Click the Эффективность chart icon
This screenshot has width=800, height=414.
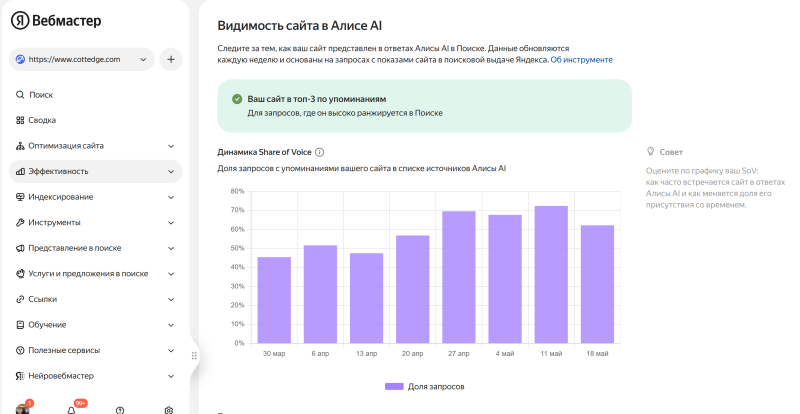coord(20,172)
